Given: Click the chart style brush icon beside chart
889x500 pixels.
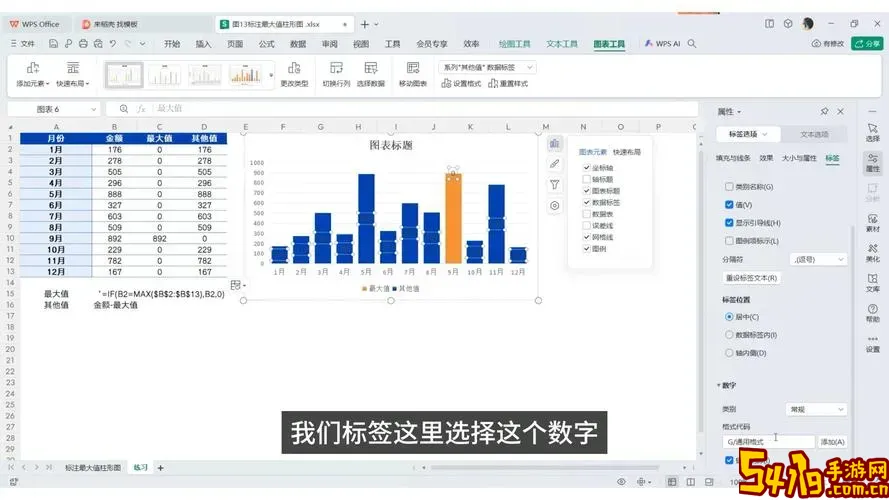Looking at the screenshot, I should 554,164.
